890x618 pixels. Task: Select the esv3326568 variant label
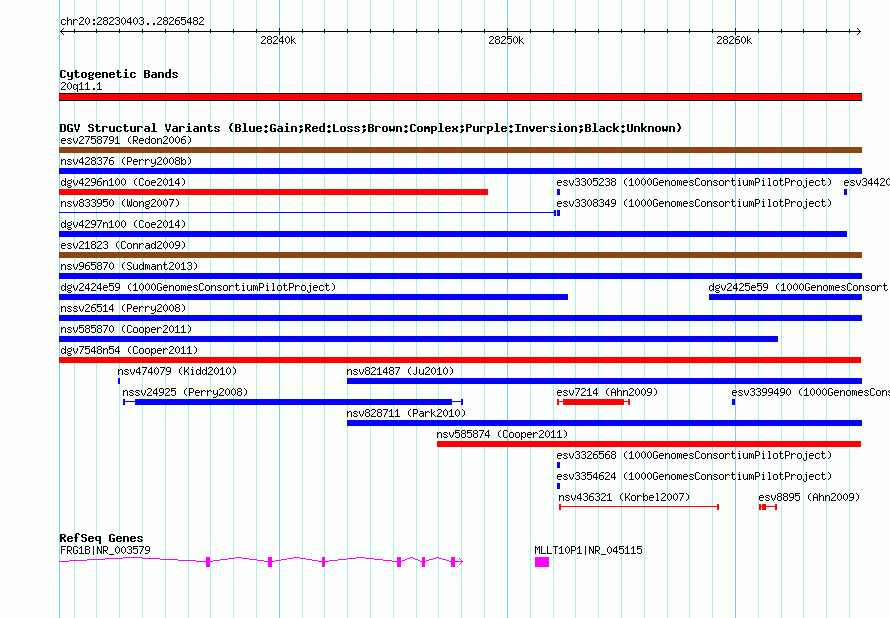(x=694, y=455)
